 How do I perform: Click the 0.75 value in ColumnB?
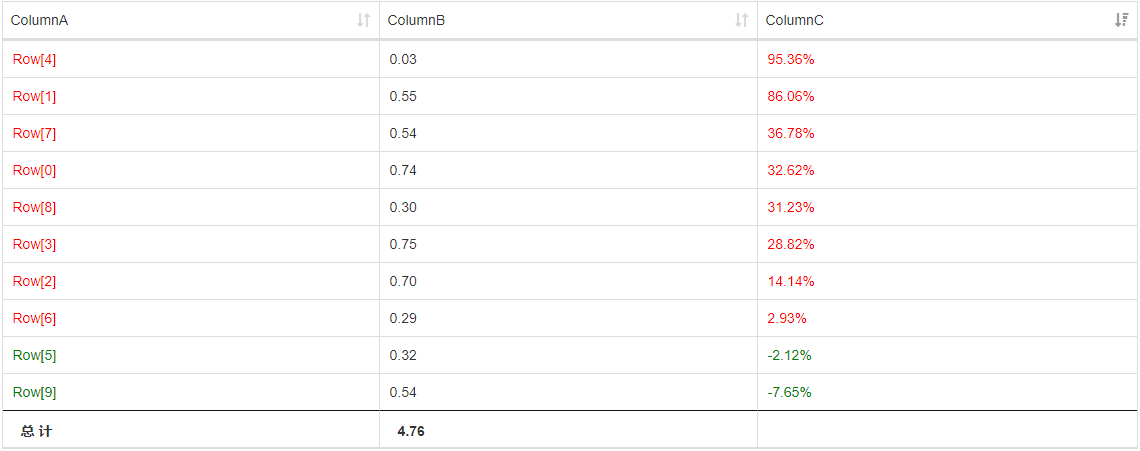[403, 245]
